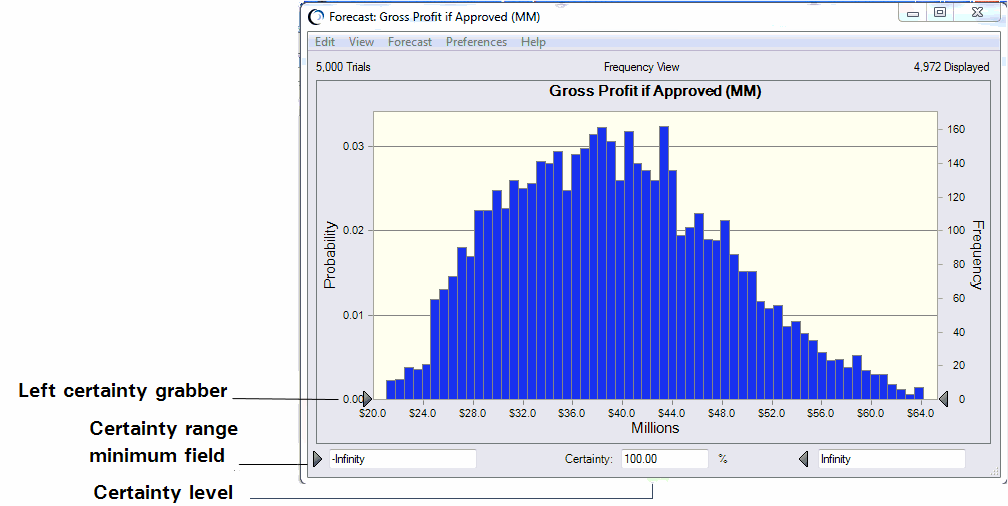Maximize the Forecast window
Viewport: 1008px width, 506px height.
(940, 12)
